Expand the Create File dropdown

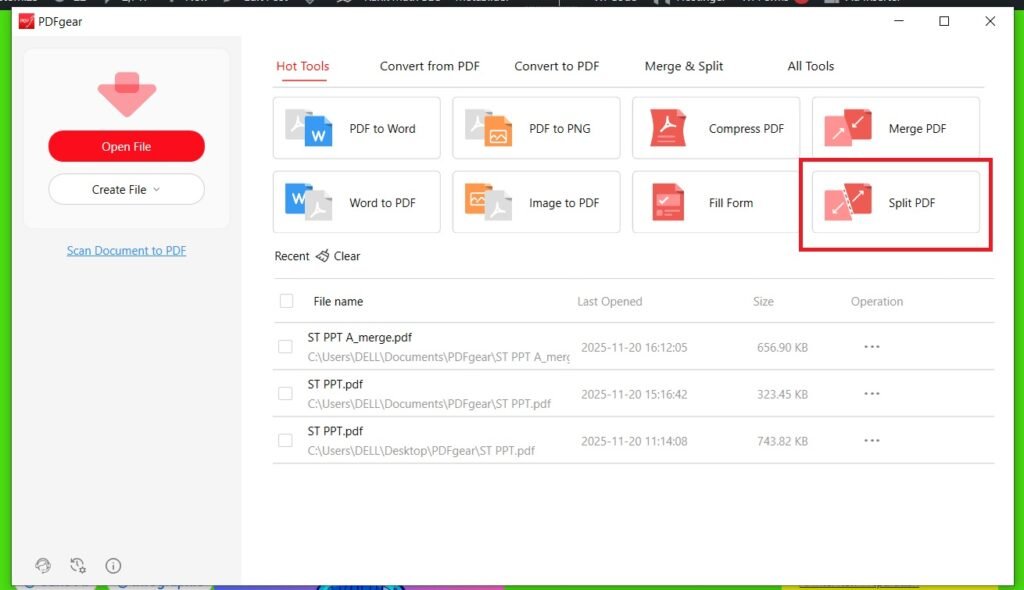coord(126,189)
